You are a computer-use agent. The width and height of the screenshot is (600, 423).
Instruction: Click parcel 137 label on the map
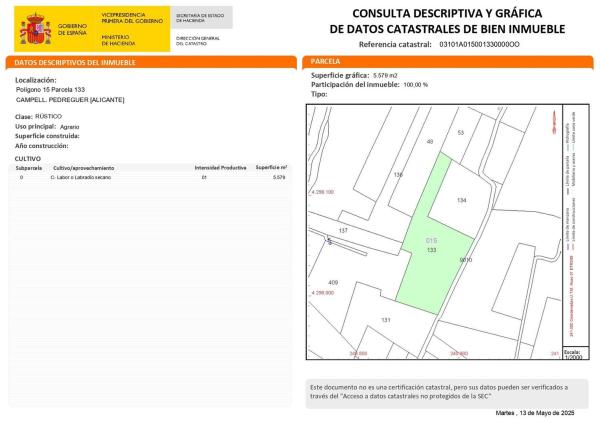click(343, 231)
